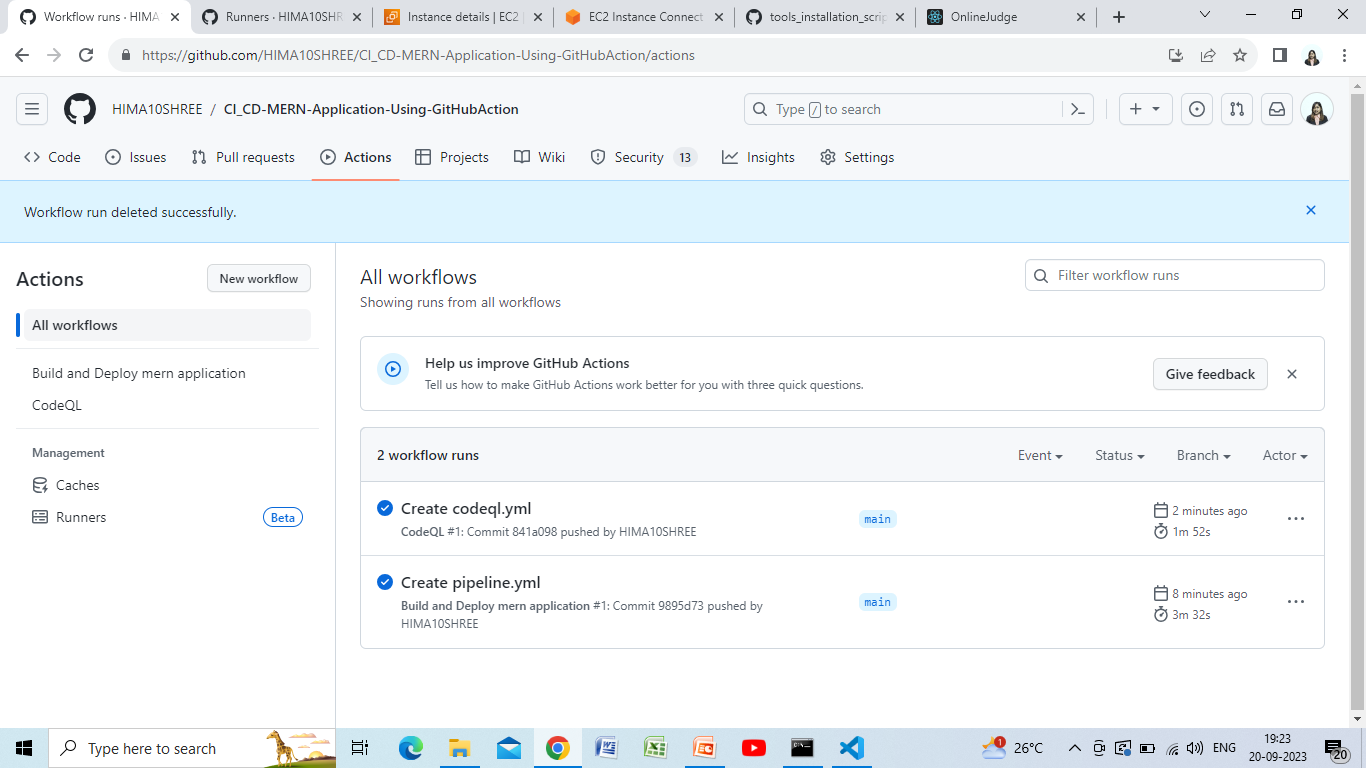Open the user profile avatar menu
Viewport: 1366px width, 768px height.
coord(1317,109)
